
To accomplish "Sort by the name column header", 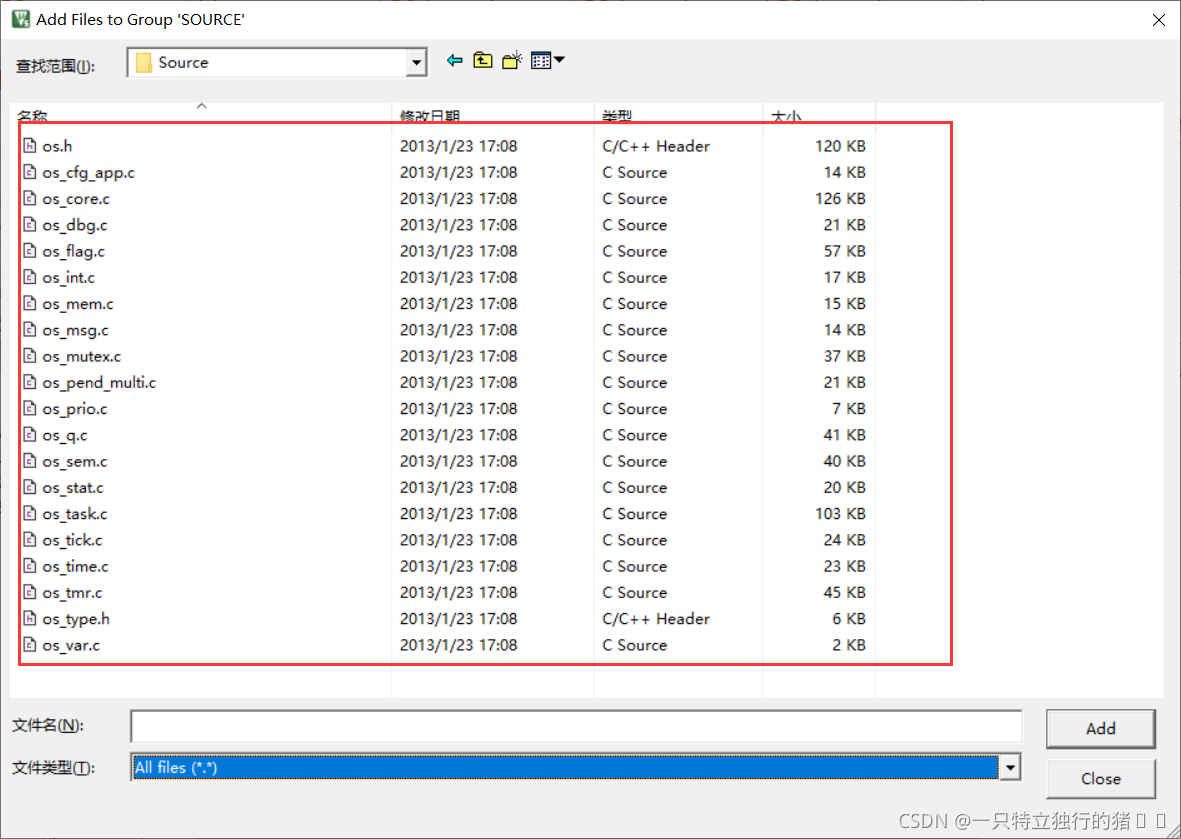I will coord(202,114).
